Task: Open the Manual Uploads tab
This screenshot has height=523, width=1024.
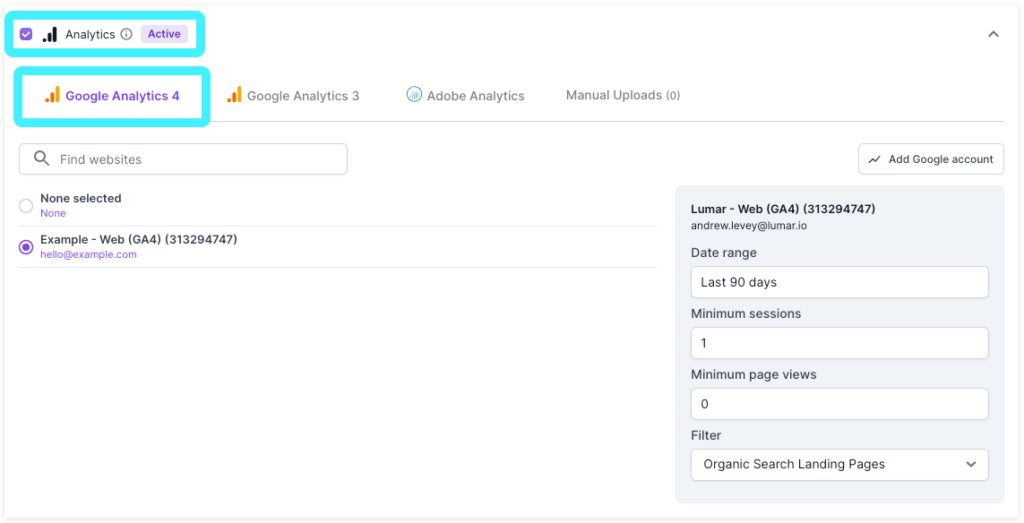Action: coord(622,95)
